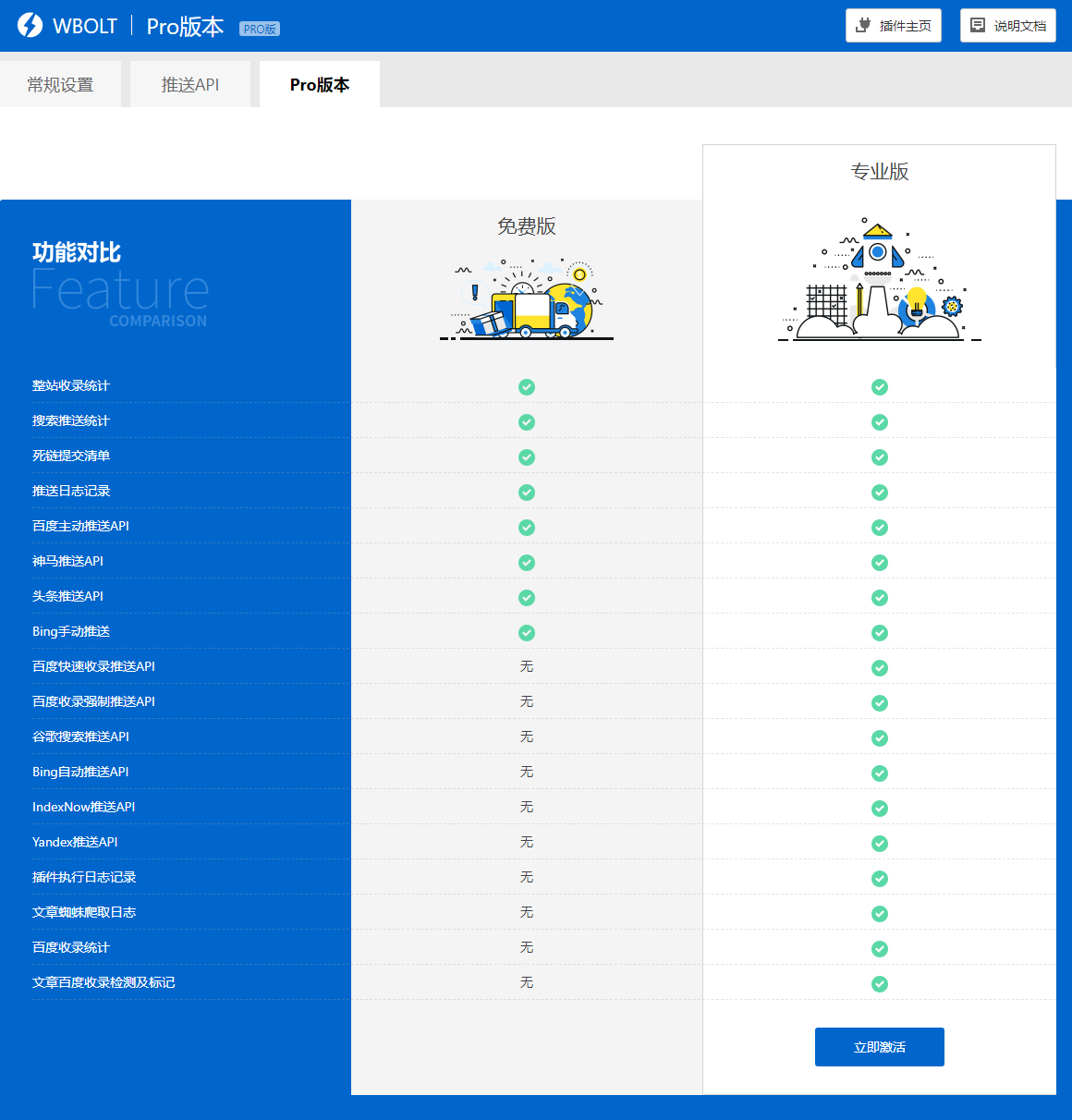This screenshot has height=1120, width=1072.
Task: Click free version 无 for 谷歌搜索推送API
Action: (x=527, y=737)
